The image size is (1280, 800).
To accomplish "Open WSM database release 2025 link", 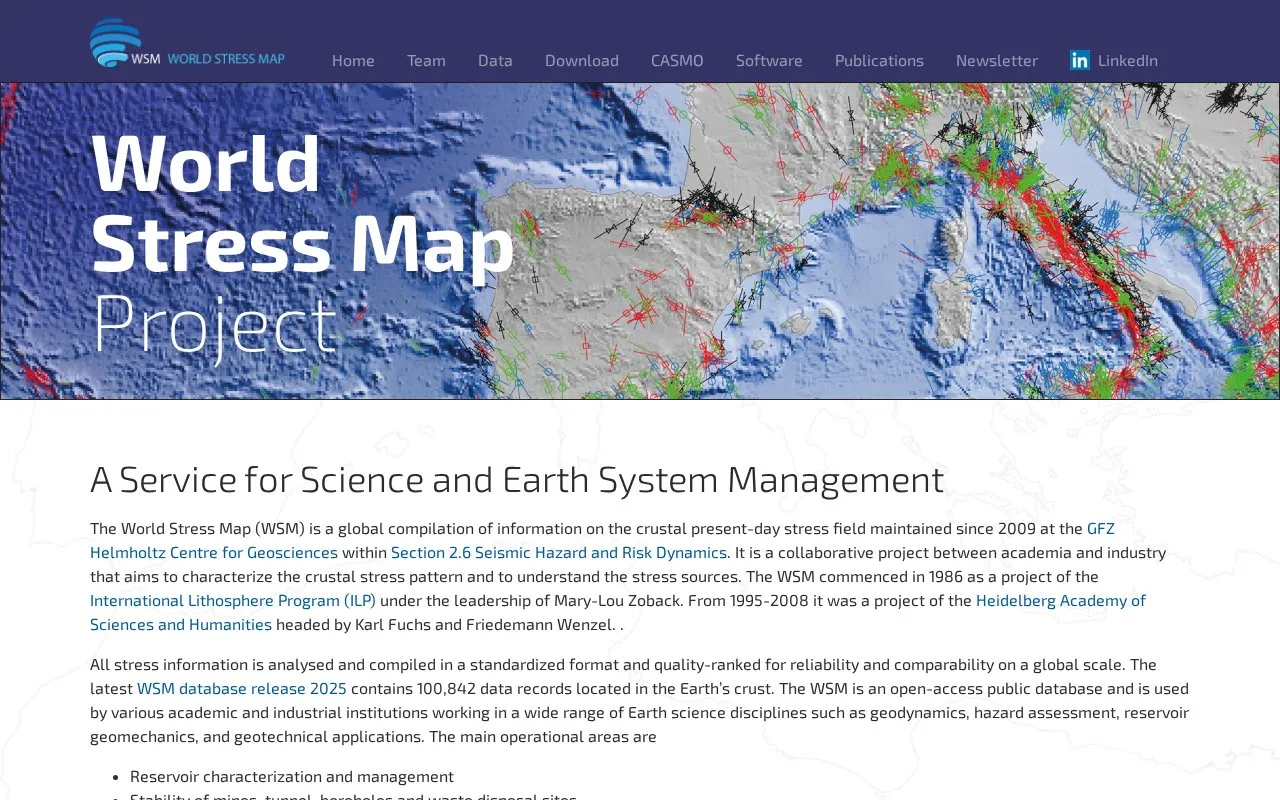I will (x=242, y=688).
